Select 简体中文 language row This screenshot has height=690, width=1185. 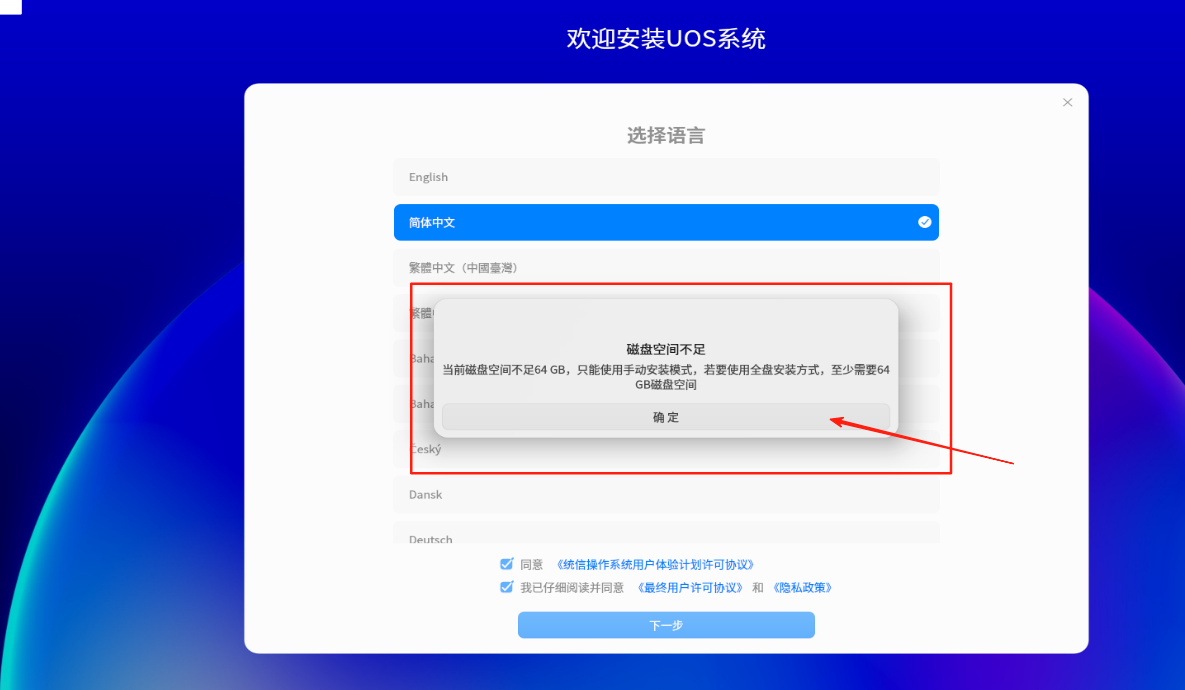pos(666,222)
